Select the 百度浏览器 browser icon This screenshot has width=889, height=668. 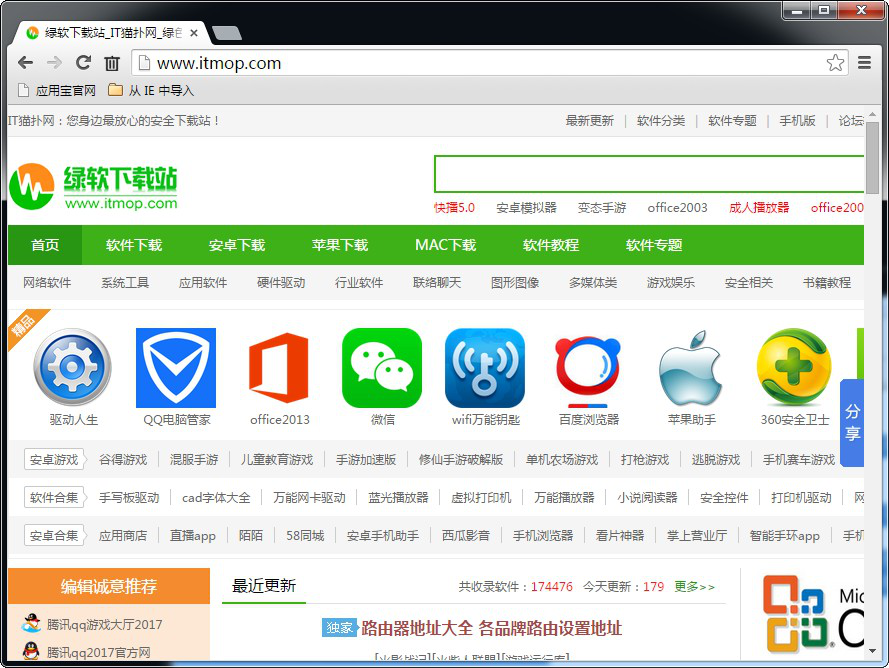pyautogui.click(x=587, y=368)
